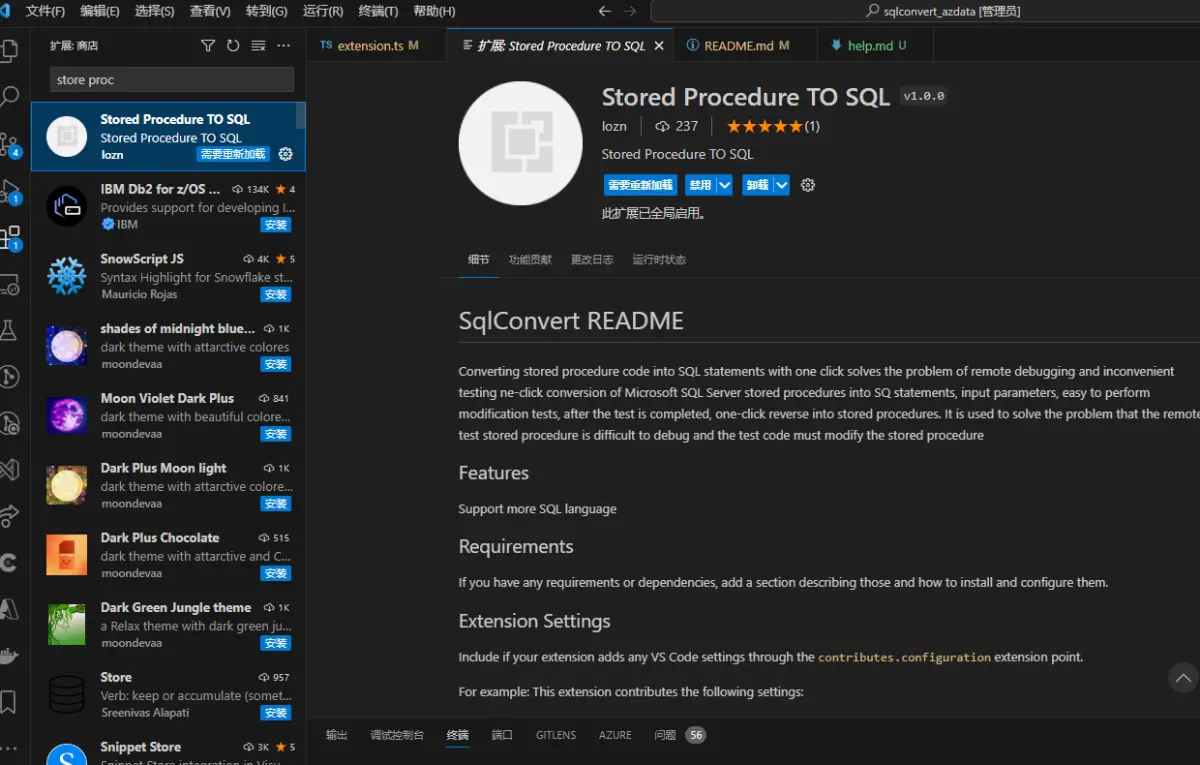Open the Run and Debug view
1200x765 pixels.
pos(9,191)
